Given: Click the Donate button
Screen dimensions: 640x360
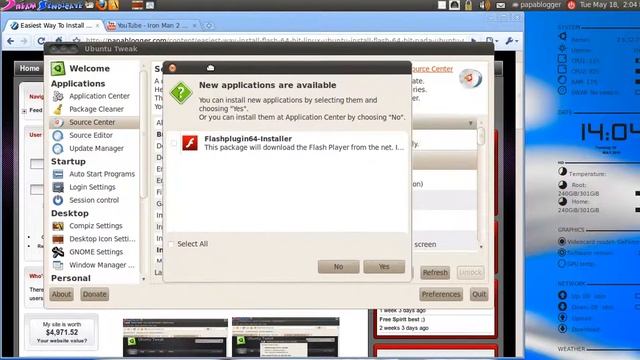Looking at the screenshot, I should 94,294.
